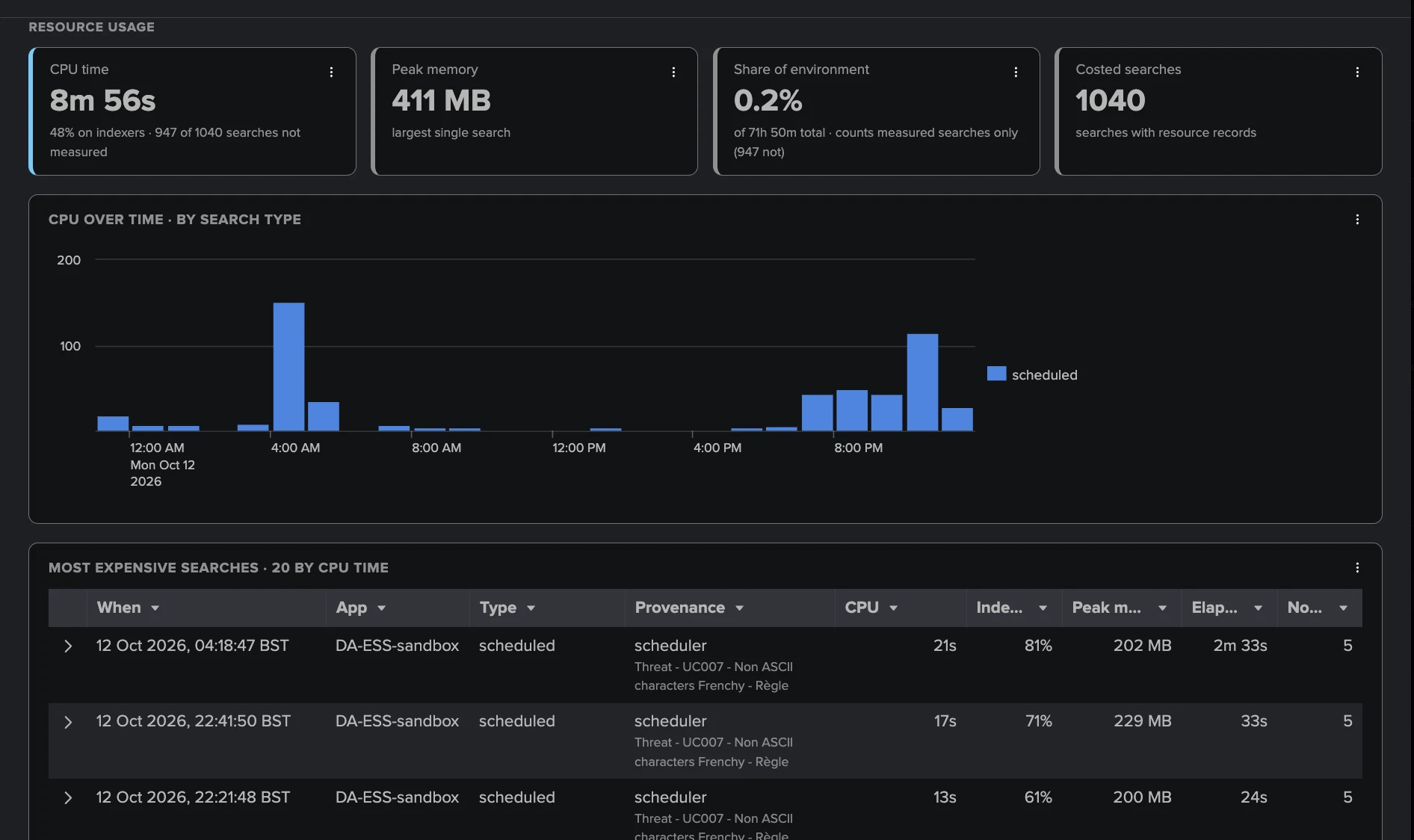
Task: Sort by the Elap... column header
Action: pos(1229,608)
